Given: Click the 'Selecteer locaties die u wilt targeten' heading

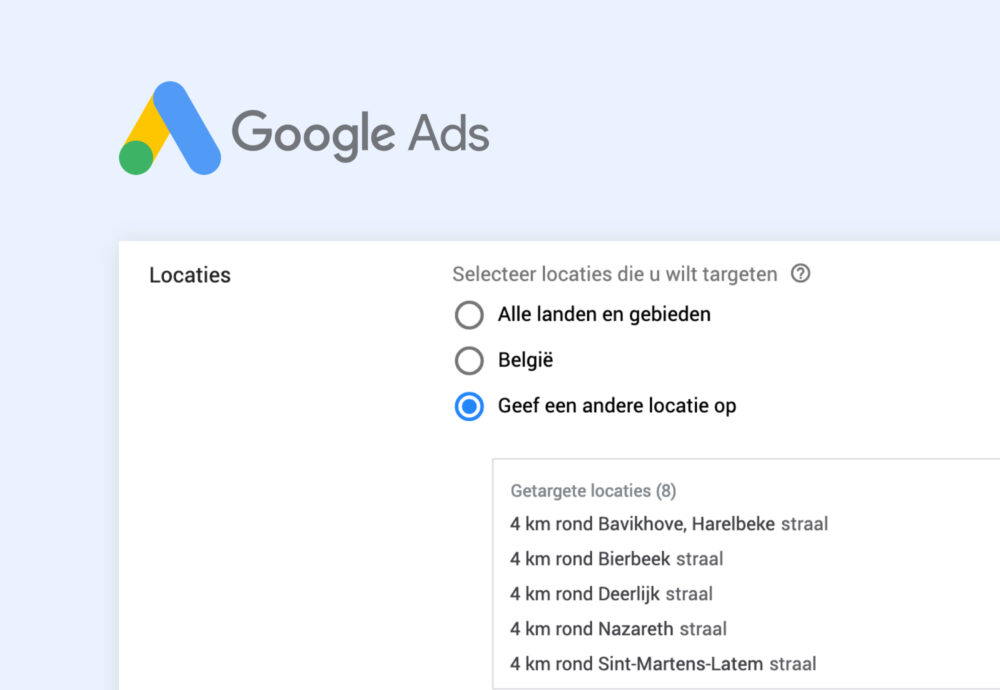Looking at the screenshot, I should pos(614,274).
